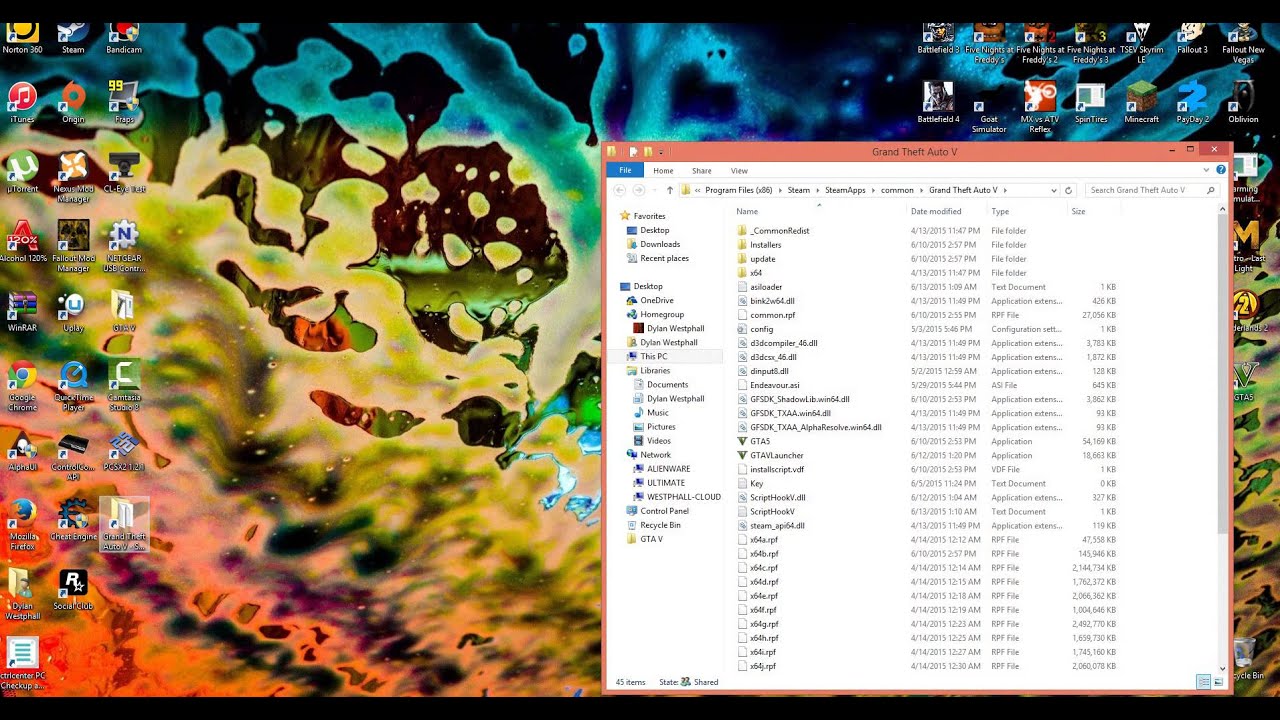The image size is (1280, 720).
Task: Select the Cheat Engine desktop icon
Action: tap(73, 520)
